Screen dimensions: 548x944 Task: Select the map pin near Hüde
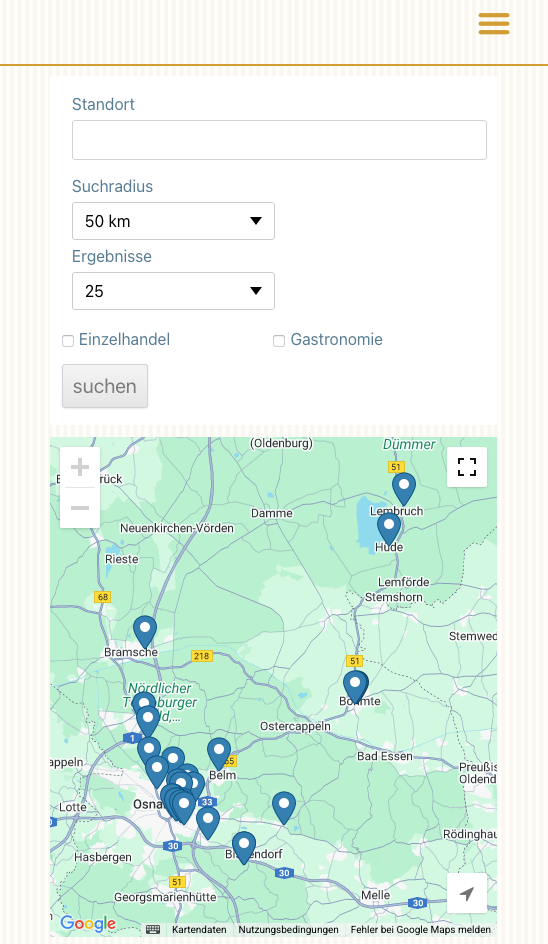coord(389,527)
